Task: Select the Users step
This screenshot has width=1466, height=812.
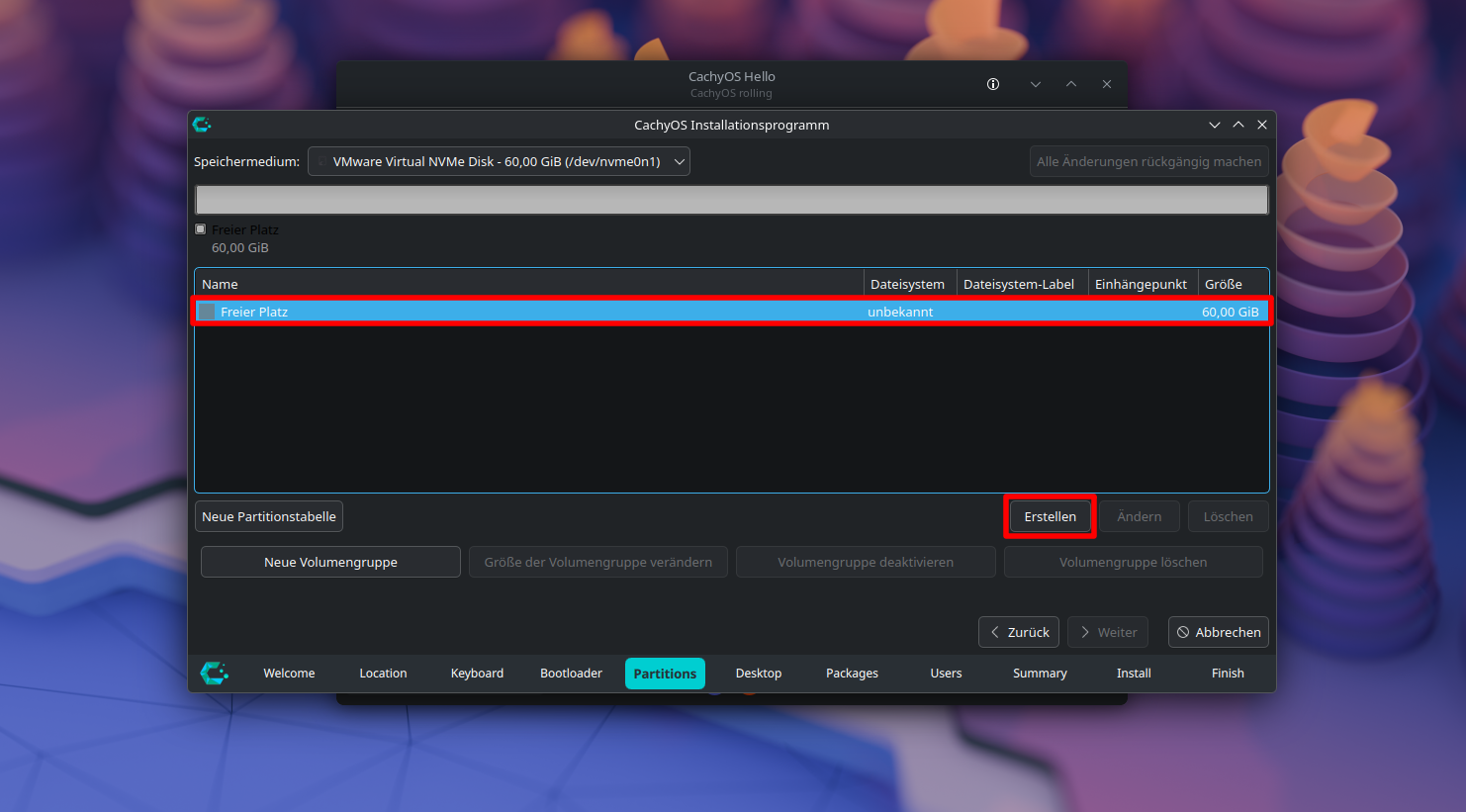Action: tap(946, 674)
